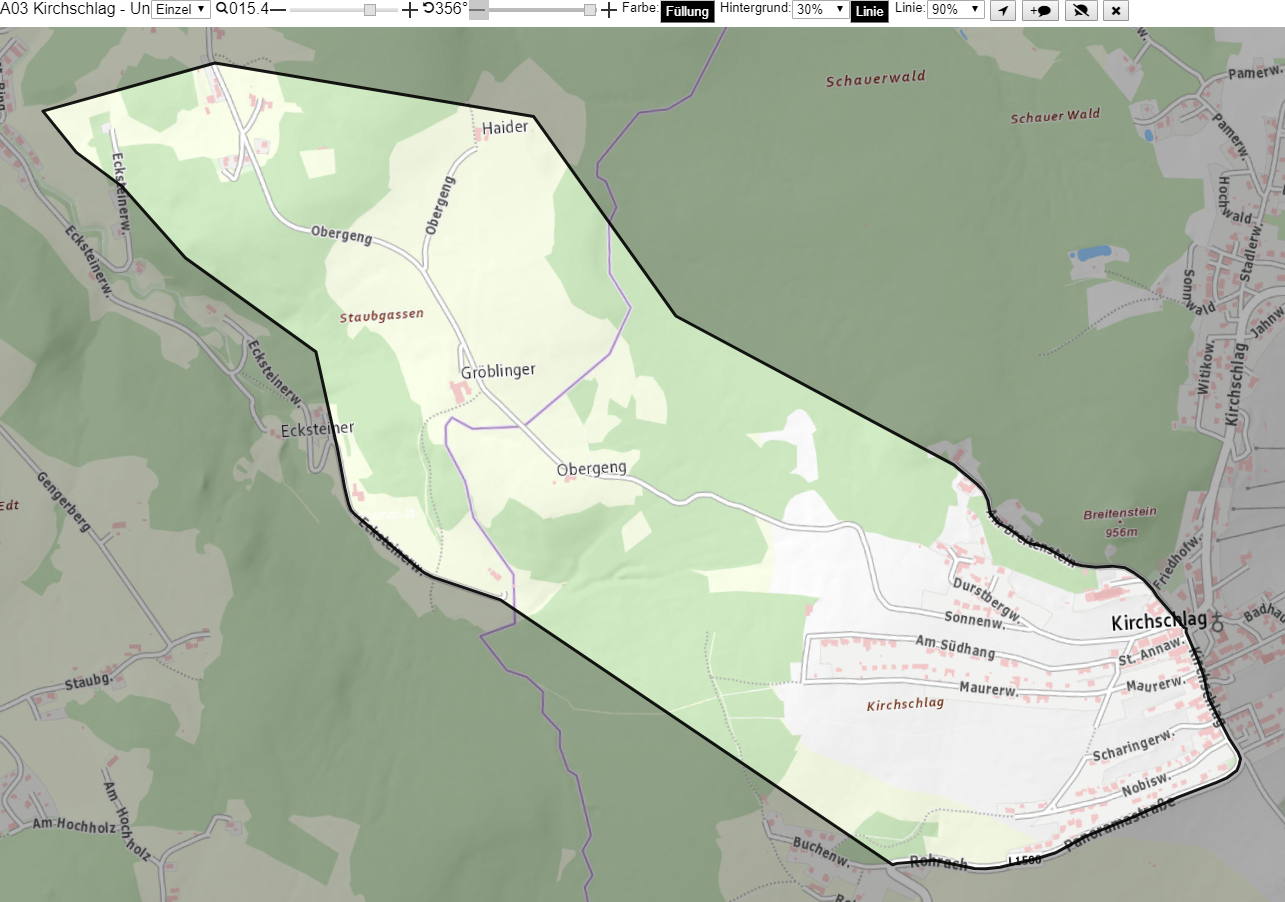Open the Einzel dropdown
This screenshot has width=1285, height=902.
[181, 9]
